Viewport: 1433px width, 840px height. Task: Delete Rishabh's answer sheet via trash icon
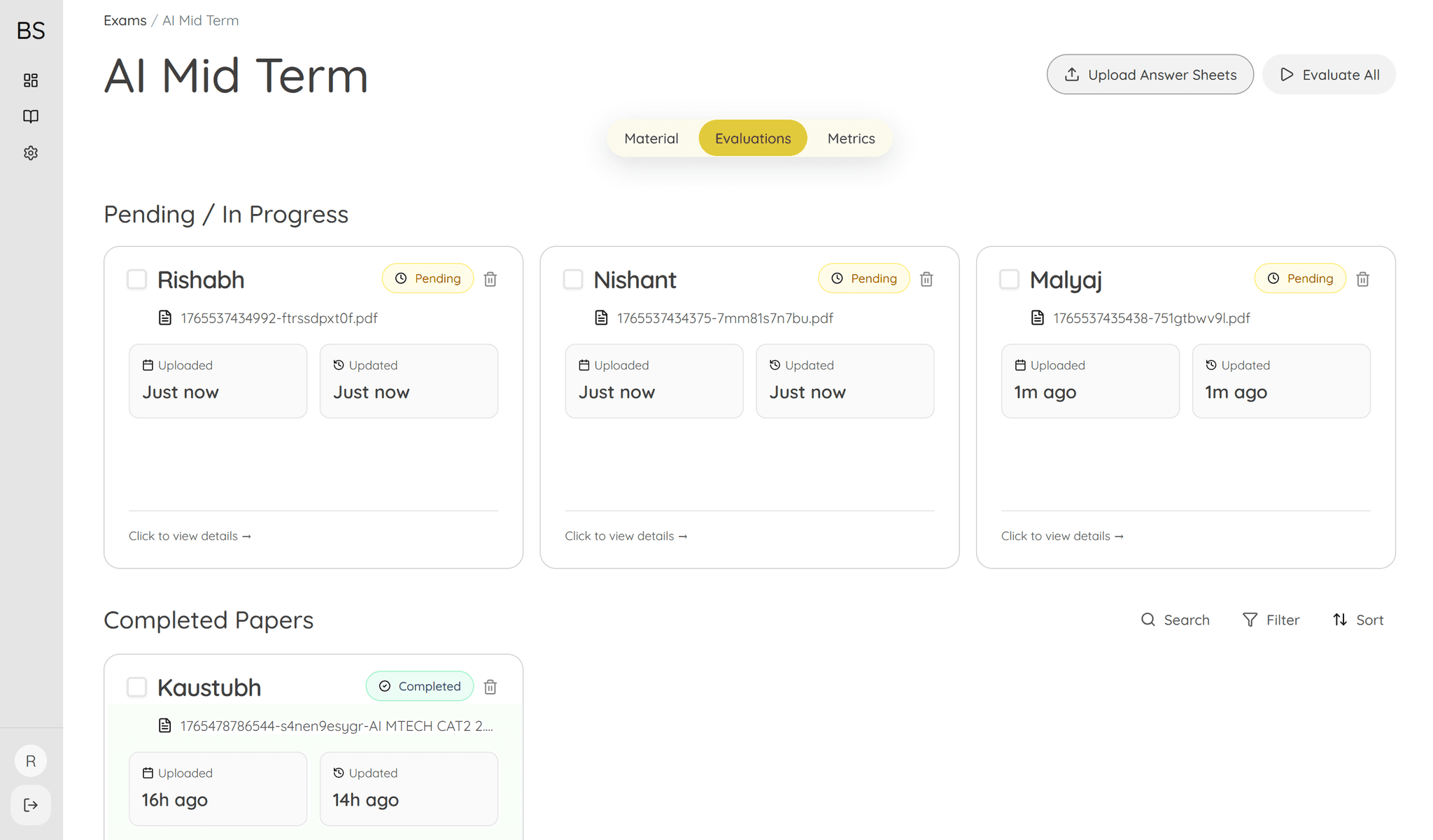click(490, 279)
